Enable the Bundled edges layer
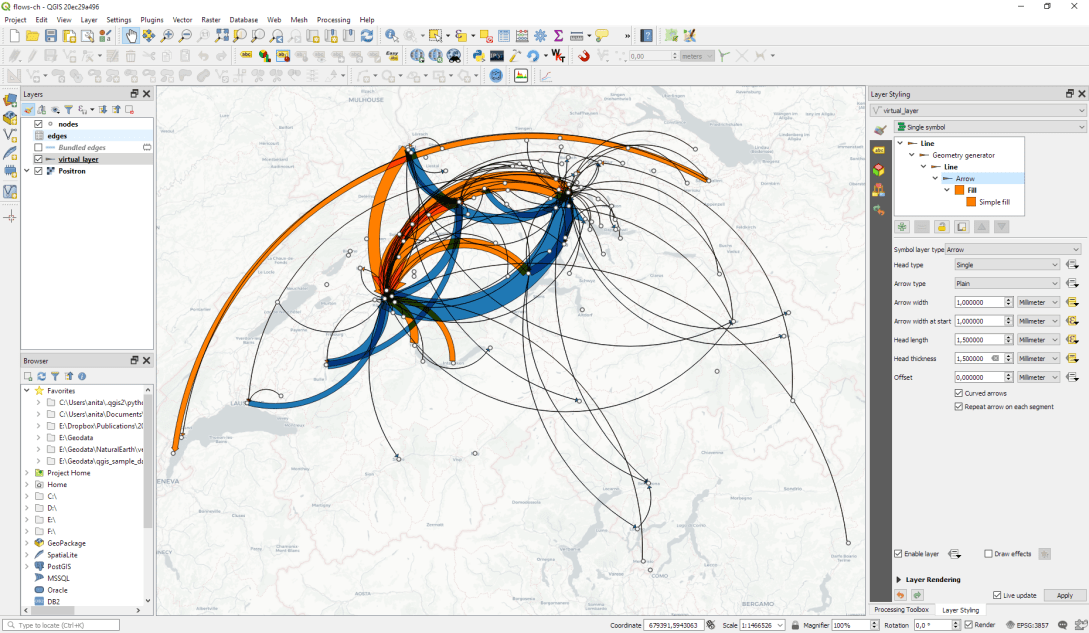This screenshot has height=633, width=1089. coord(38,147)
